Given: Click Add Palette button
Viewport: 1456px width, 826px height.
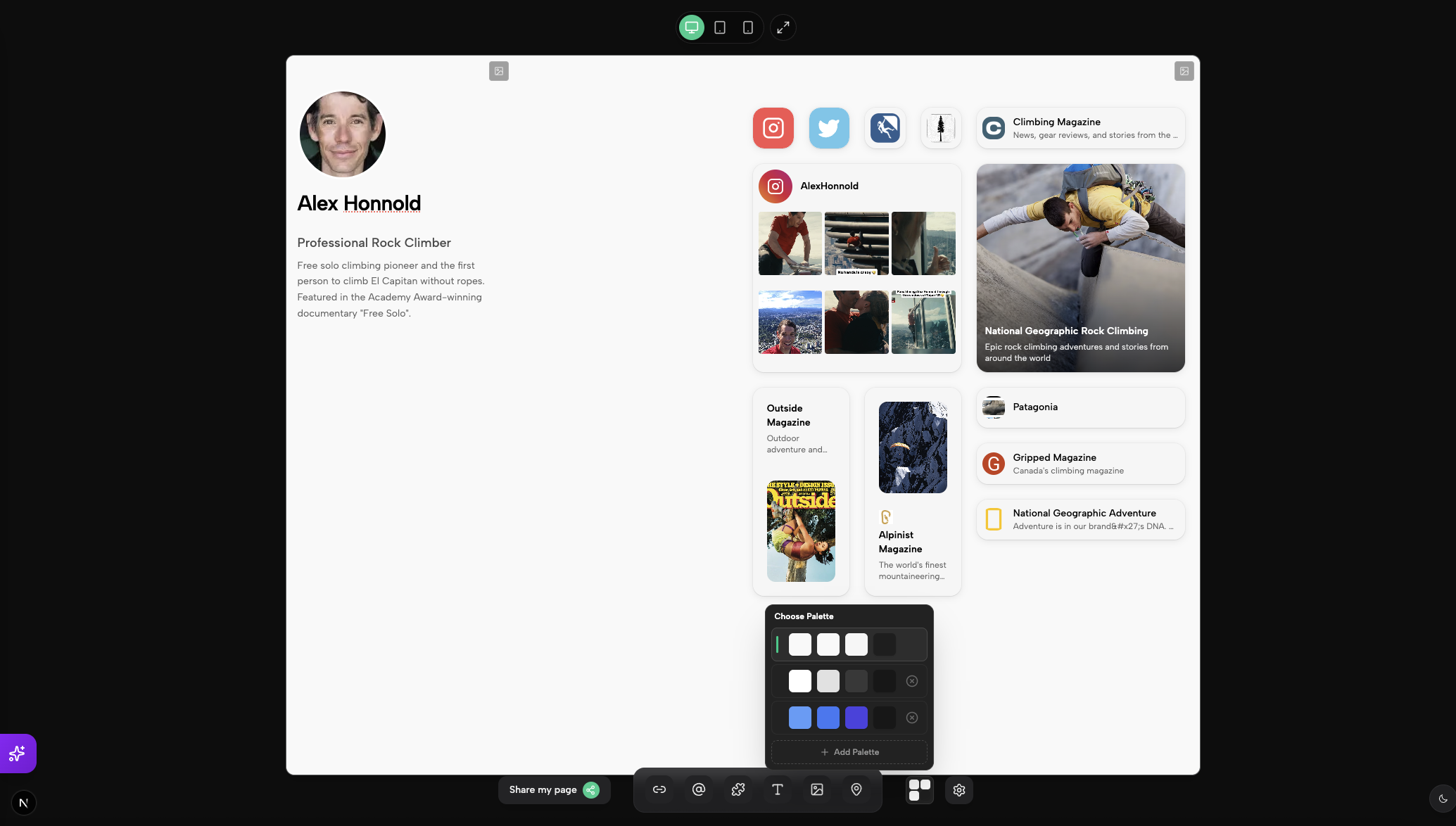Looking at the screenshot, I should coord(849,752).
